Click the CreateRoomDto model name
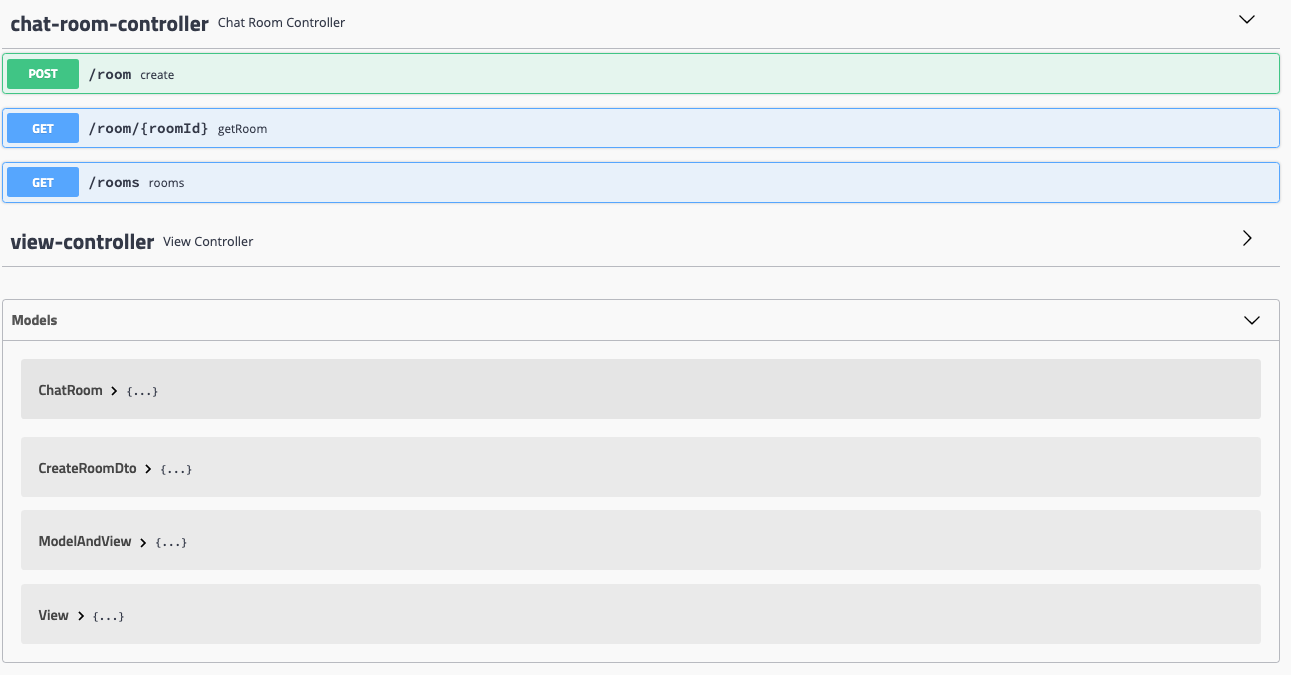The image size is (1291, 675). coord(87,468)
